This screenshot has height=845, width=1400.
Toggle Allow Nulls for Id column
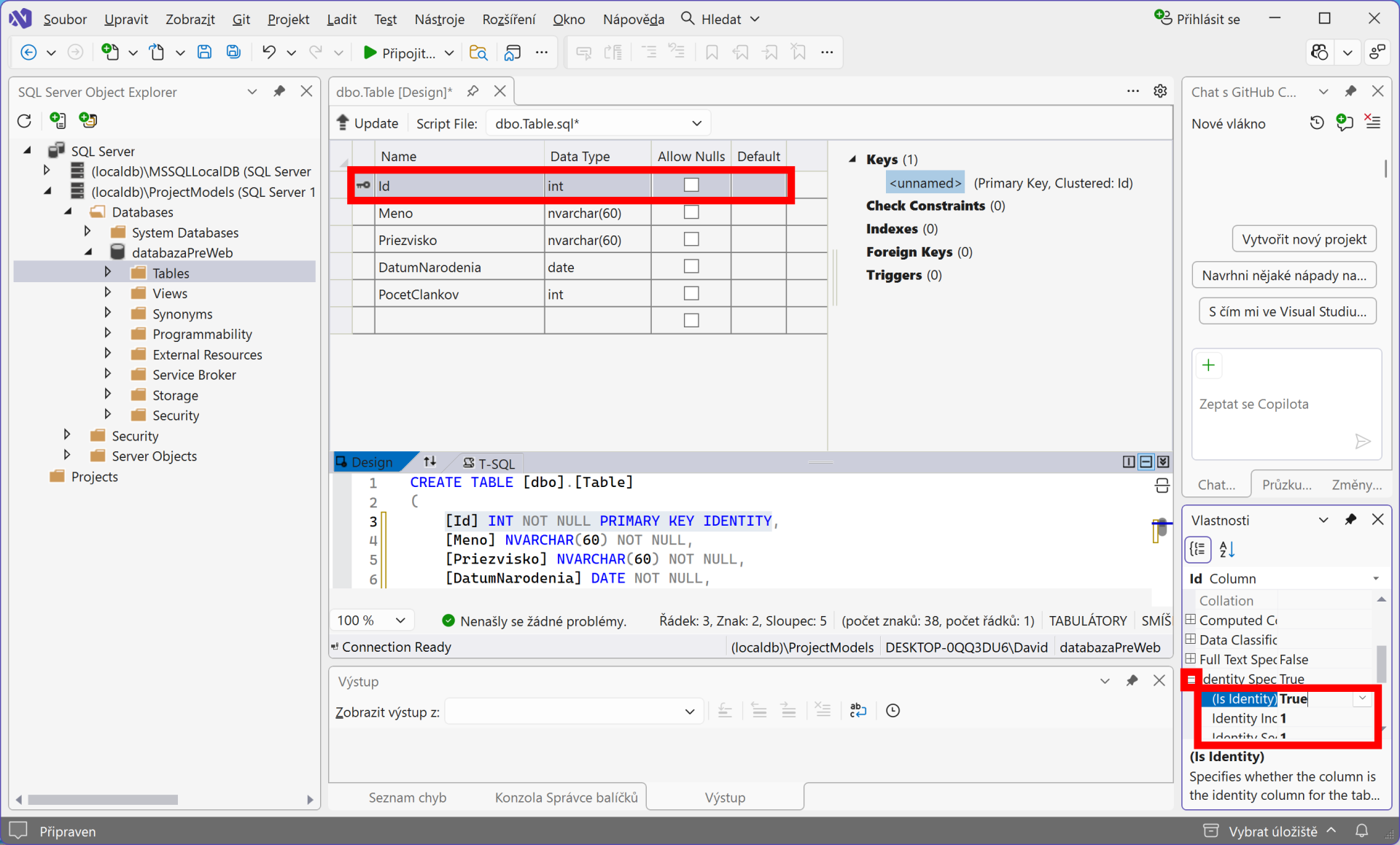691,185
